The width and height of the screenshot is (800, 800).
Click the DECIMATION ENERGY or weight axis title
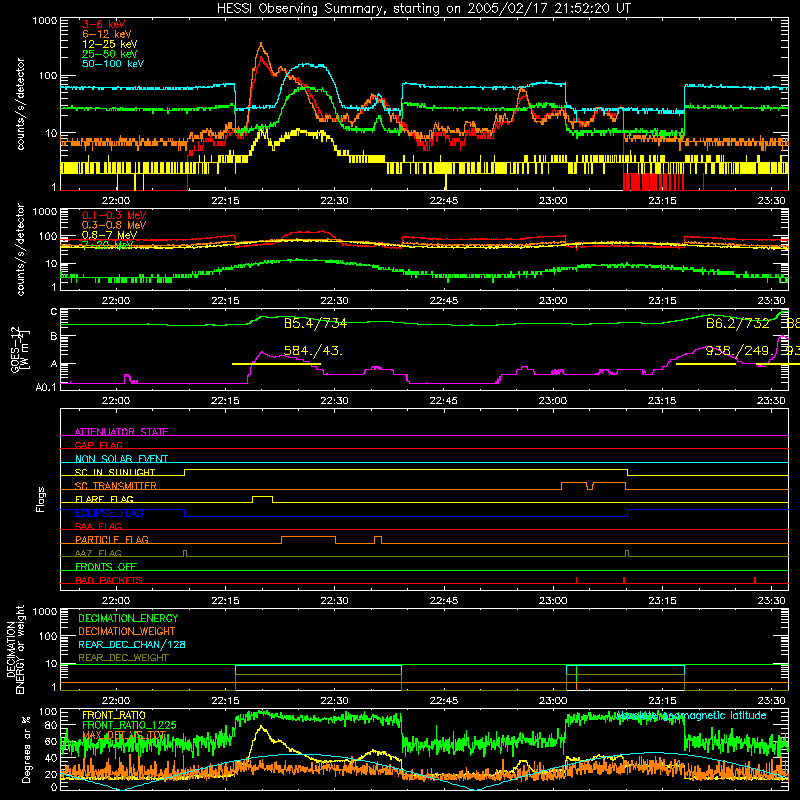pyautogui.click(x=15, y=650)
